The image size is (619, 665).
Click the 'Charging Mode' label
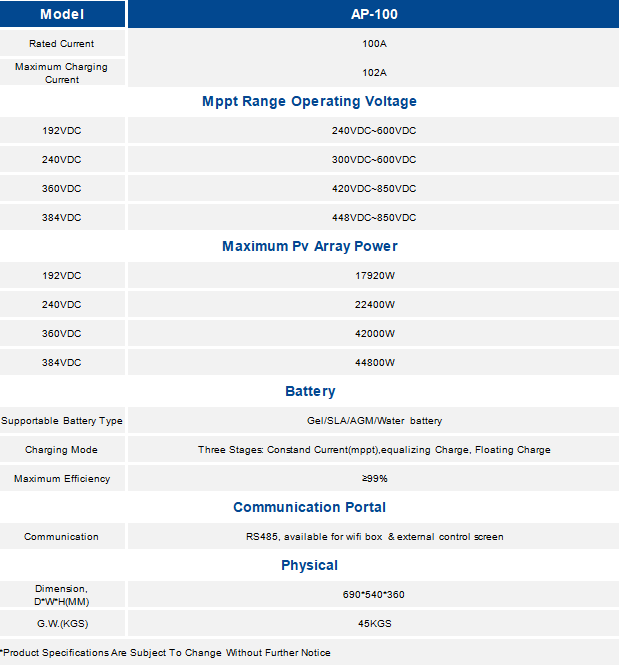[x=61, y=450]
